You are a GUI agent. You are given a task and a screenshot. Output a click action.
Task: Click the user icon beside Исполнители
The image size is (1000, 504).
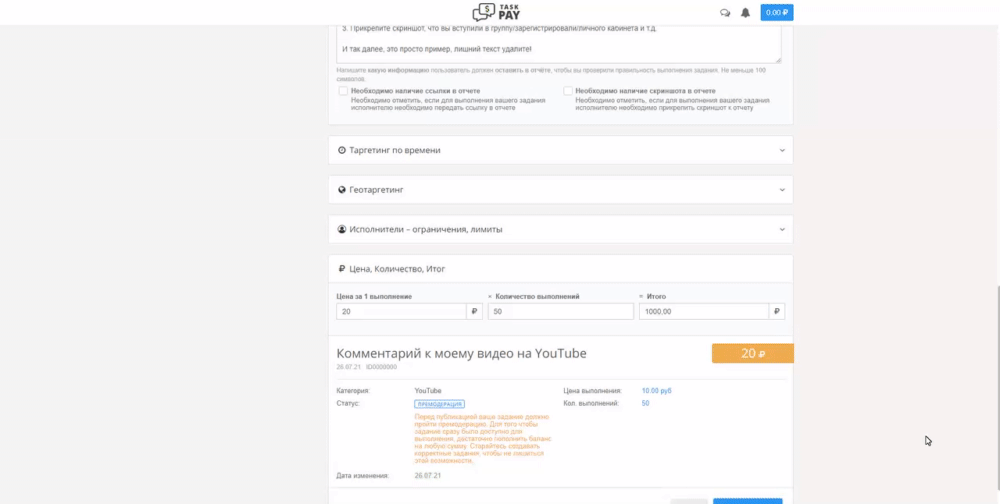coord(342,229)
